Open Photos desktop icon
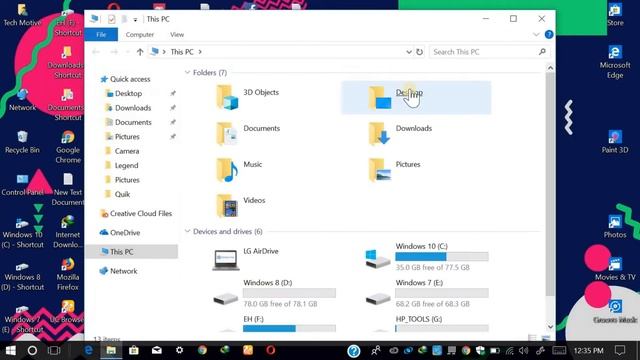This screenshot has height=360, width=640. 615,227
